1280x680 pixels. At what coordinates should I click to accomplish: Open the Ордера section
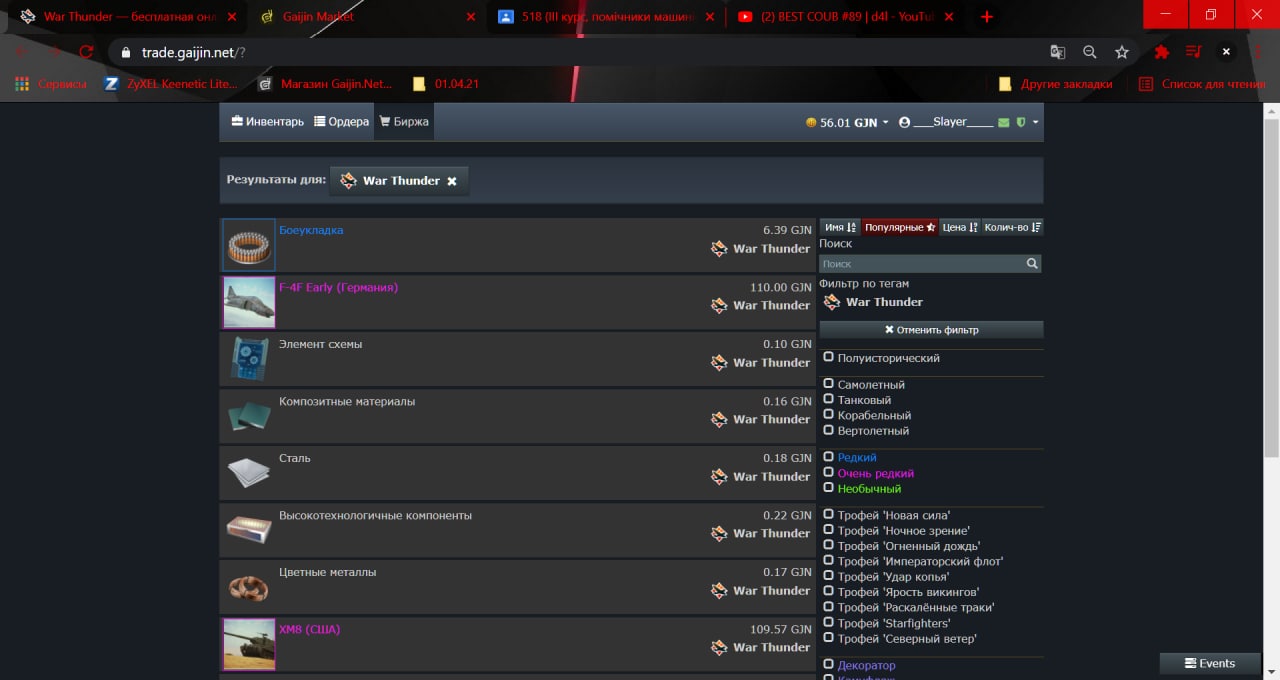(342, 122)
